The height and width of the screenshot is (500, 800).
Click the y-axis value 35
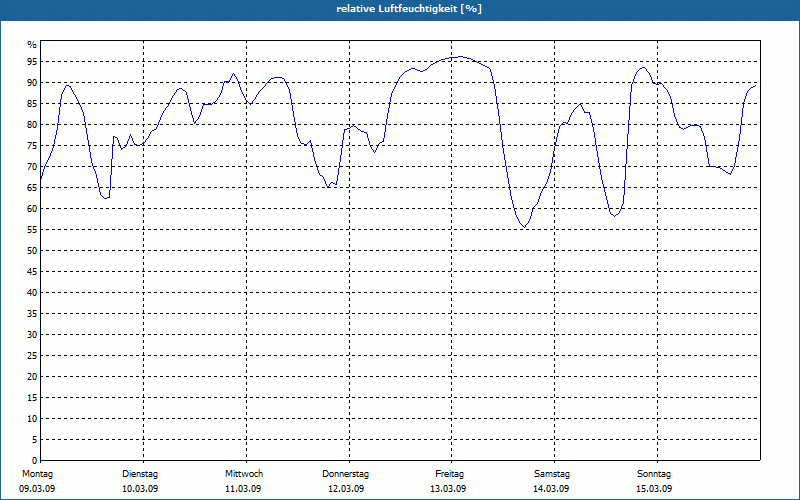32,314
